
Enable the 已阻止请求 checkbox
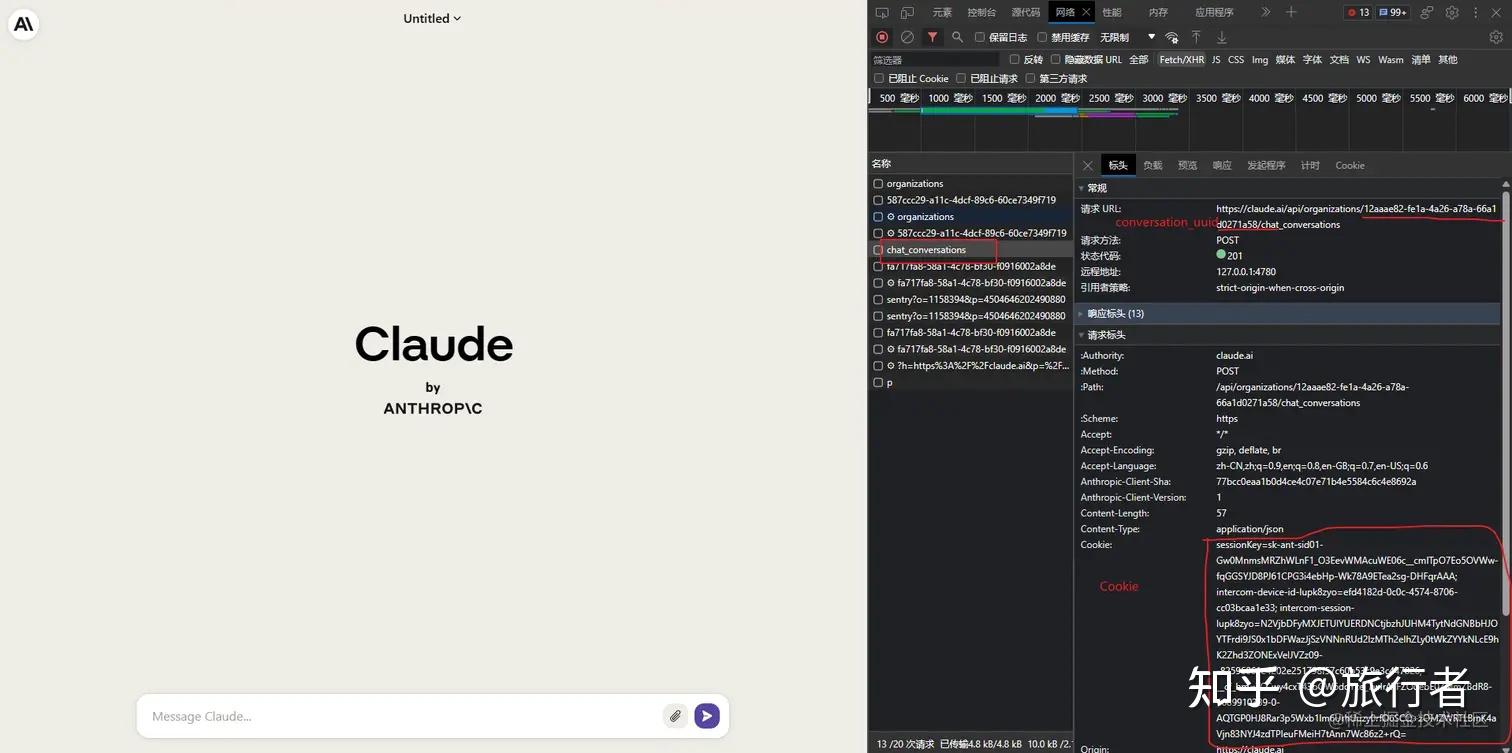tap(961, 78)
